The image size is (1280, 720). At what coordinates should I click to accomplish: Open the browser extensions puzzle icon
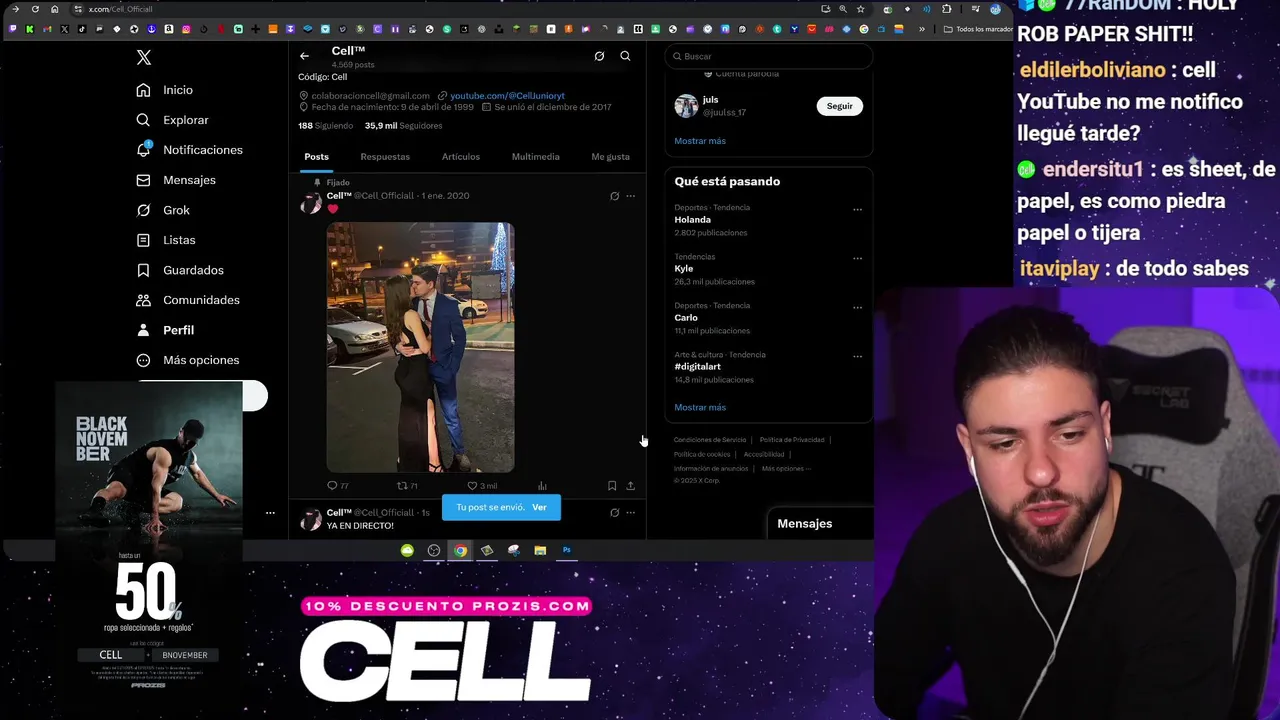947,9
